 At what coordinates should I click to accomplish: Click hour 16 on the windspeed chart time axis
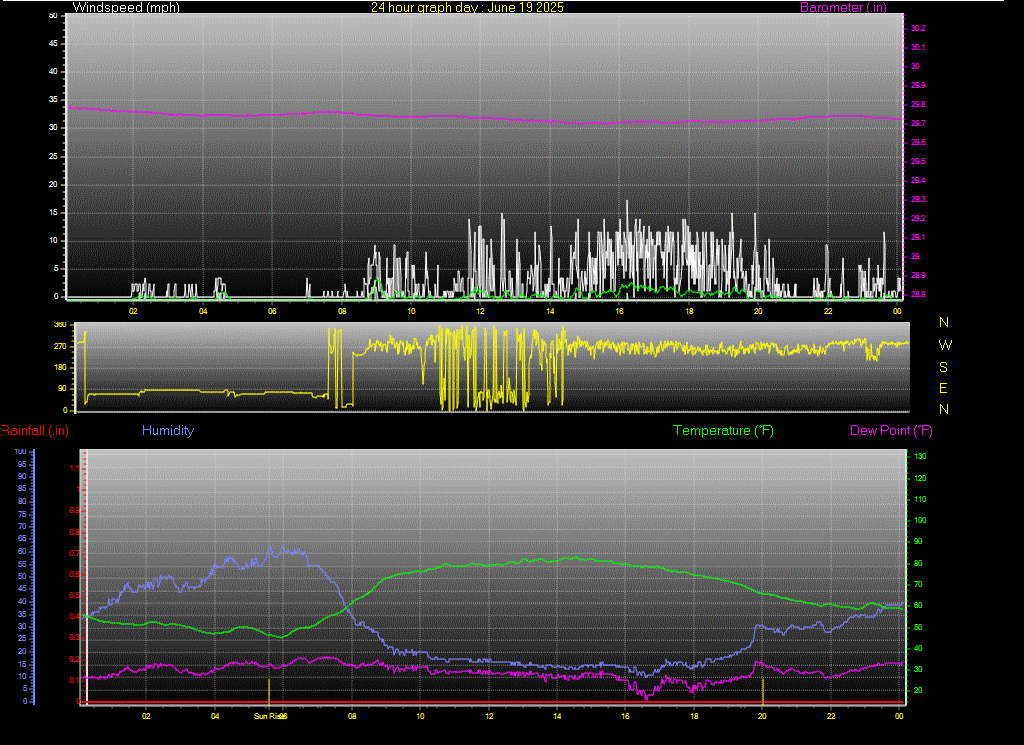click(620, 311)
